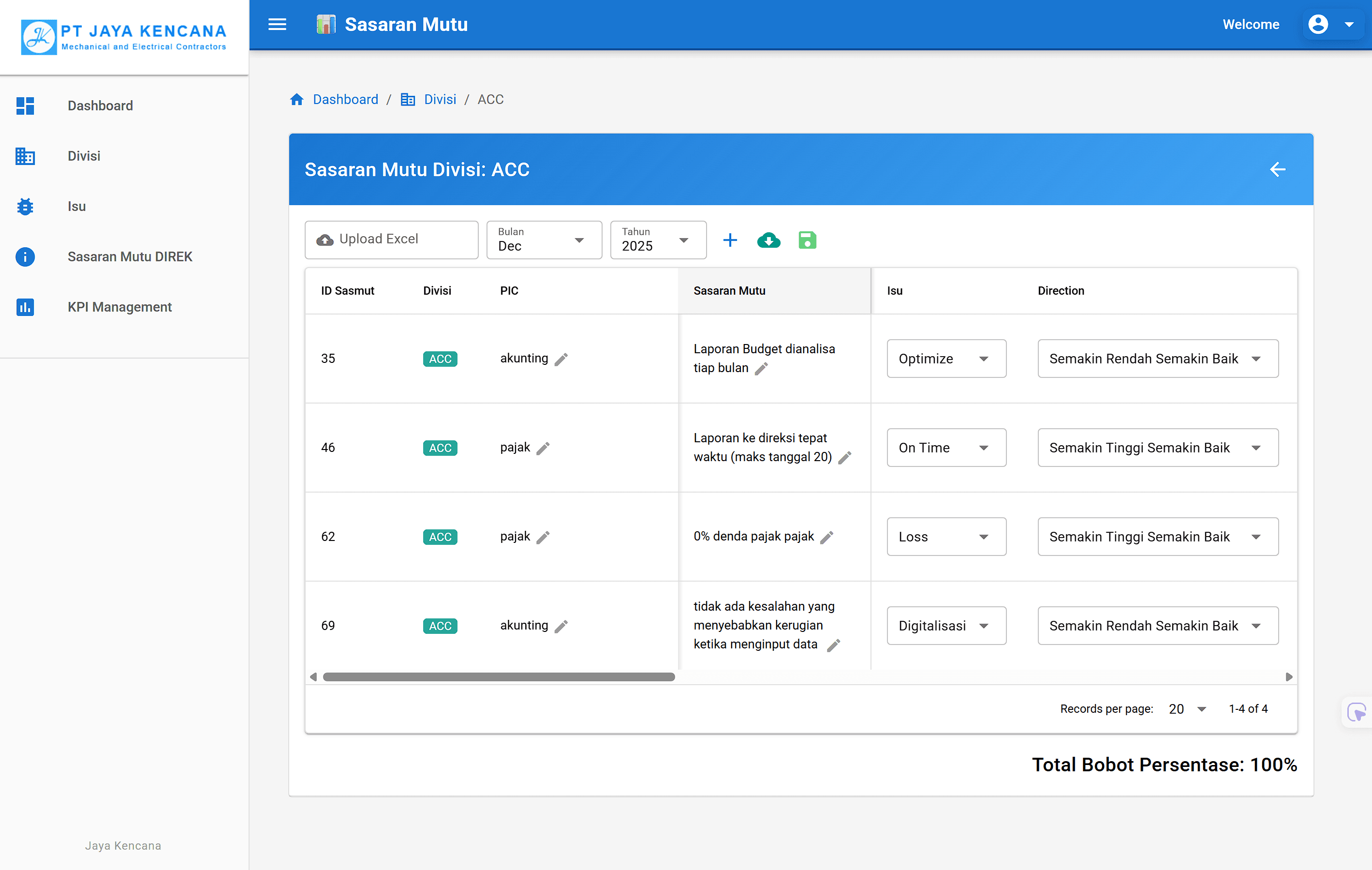Download data using the cloud download icon
This screenshot has height=870, width=1372.
[x=768, y=240]
